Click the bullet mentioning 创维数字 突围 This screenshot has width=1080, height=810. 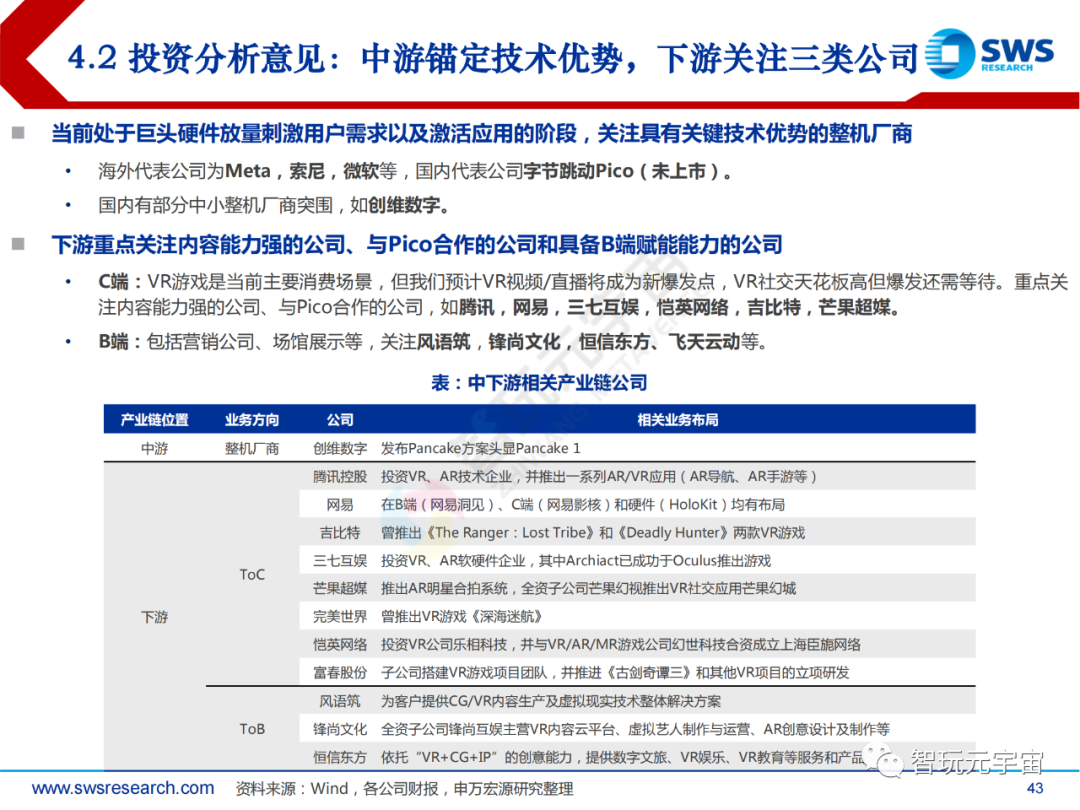pyautogui.click(x=274, y=205)
